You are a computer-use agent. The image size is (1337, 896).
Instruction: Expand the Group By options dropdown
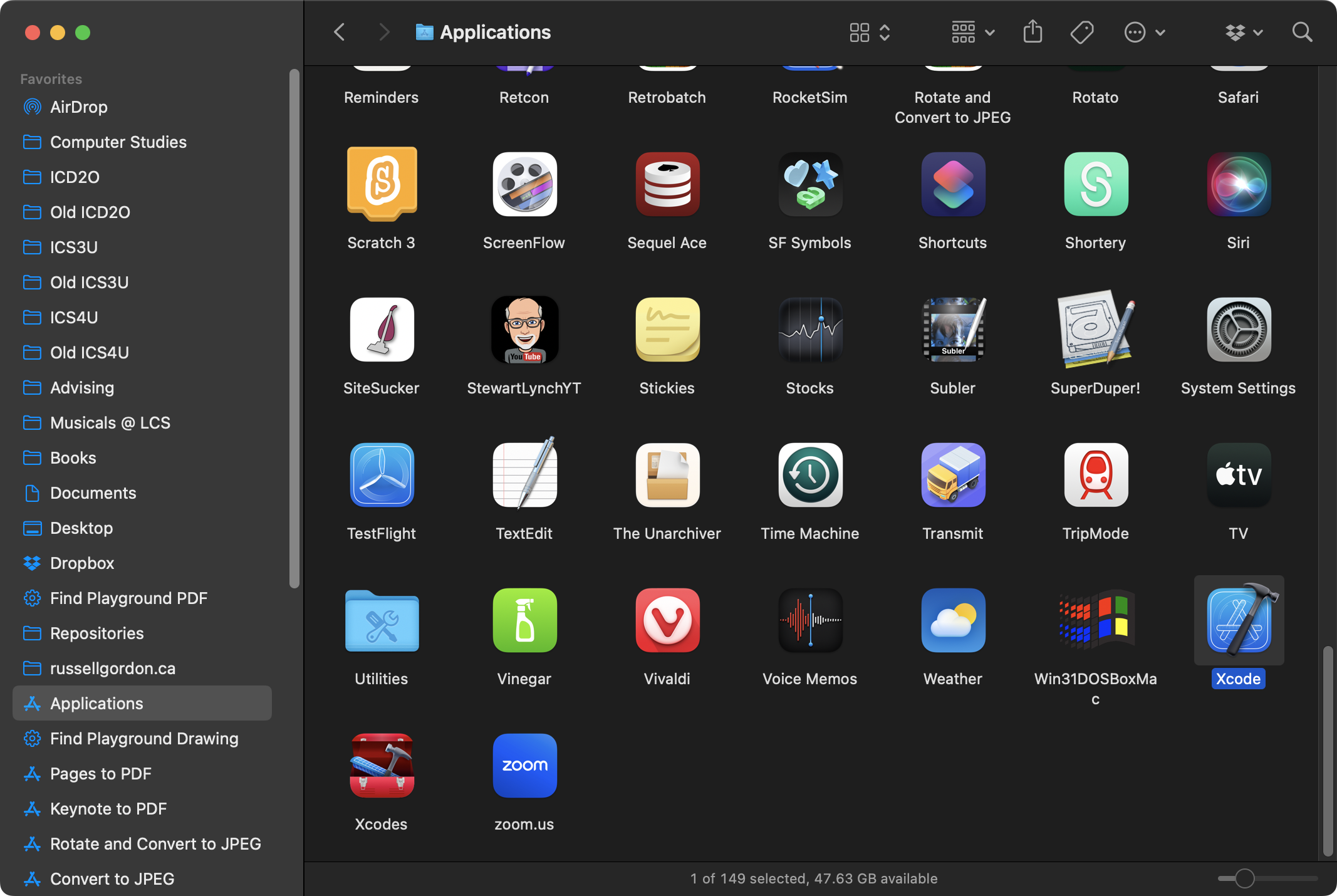(972, 32)
